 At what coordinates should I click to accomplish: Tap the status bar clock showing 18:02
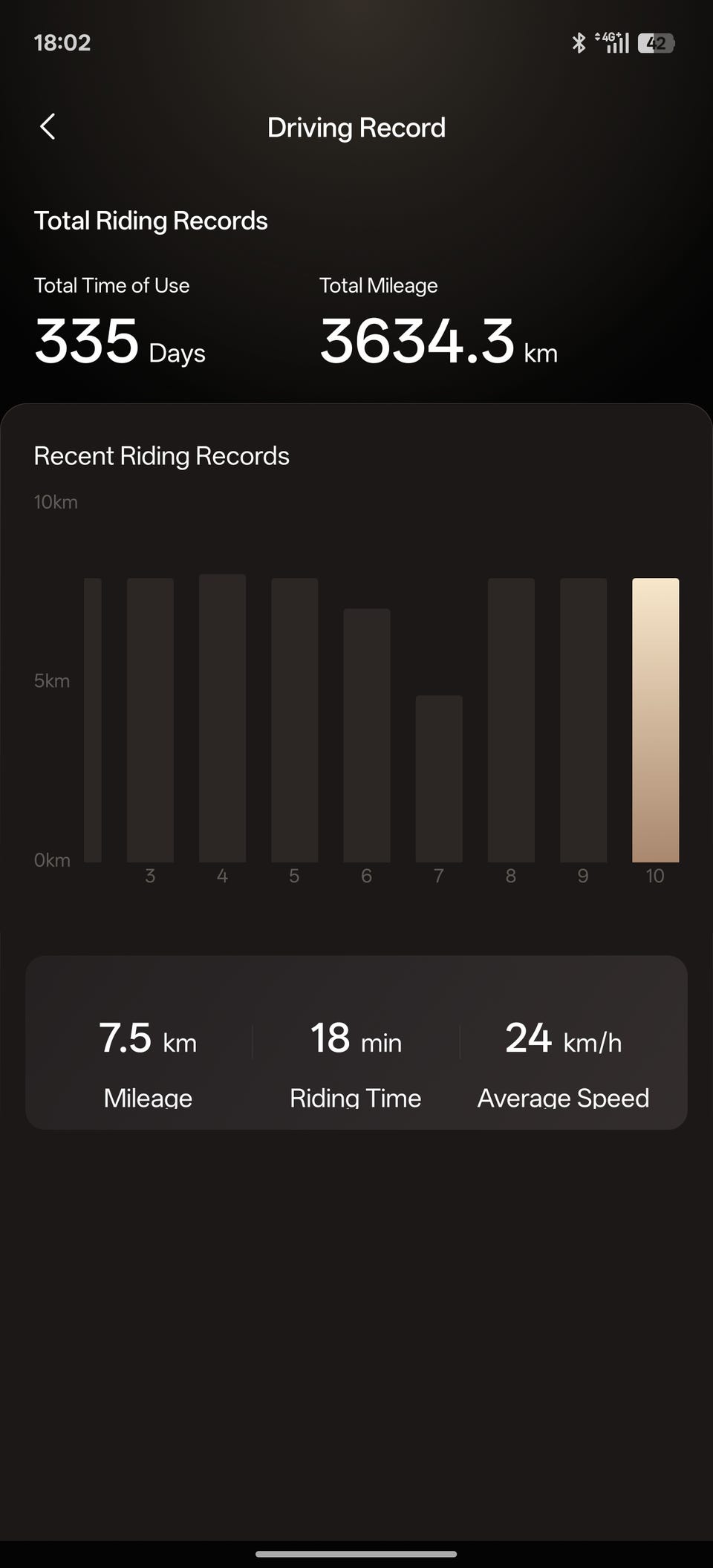click(62, 43)
